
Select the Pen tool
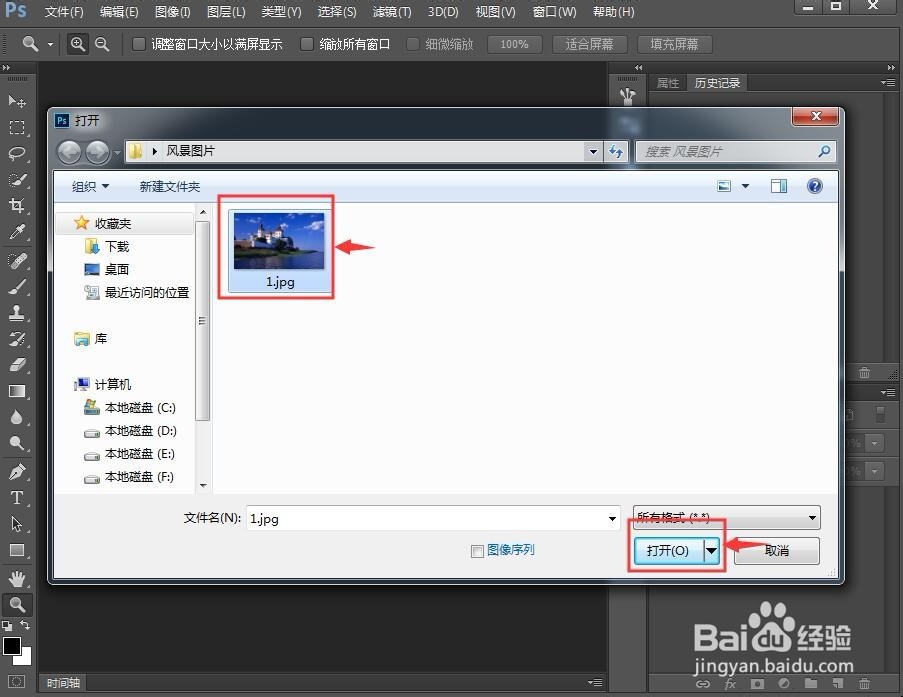17,472
